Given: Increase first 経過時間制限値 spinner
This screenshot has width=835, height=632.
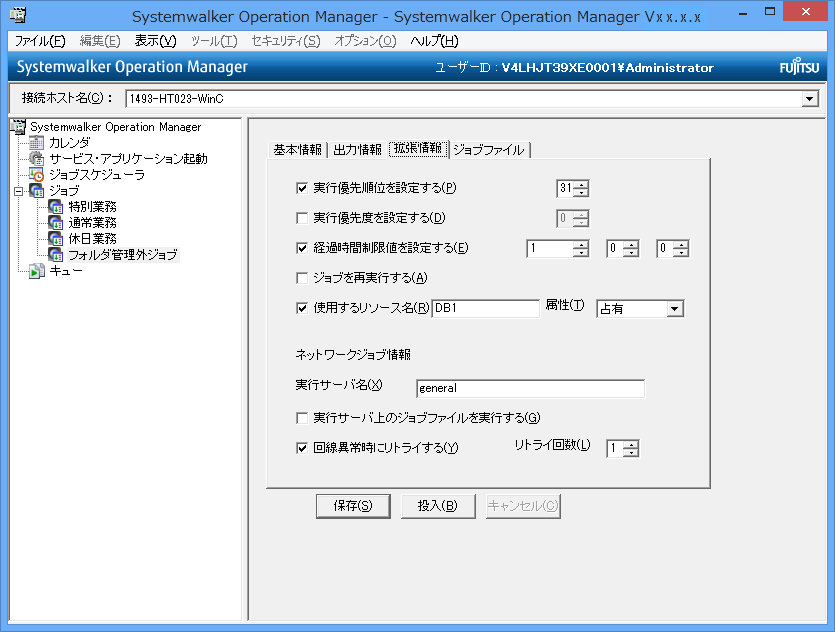Looking at the screenshot, I should [582, 245].
